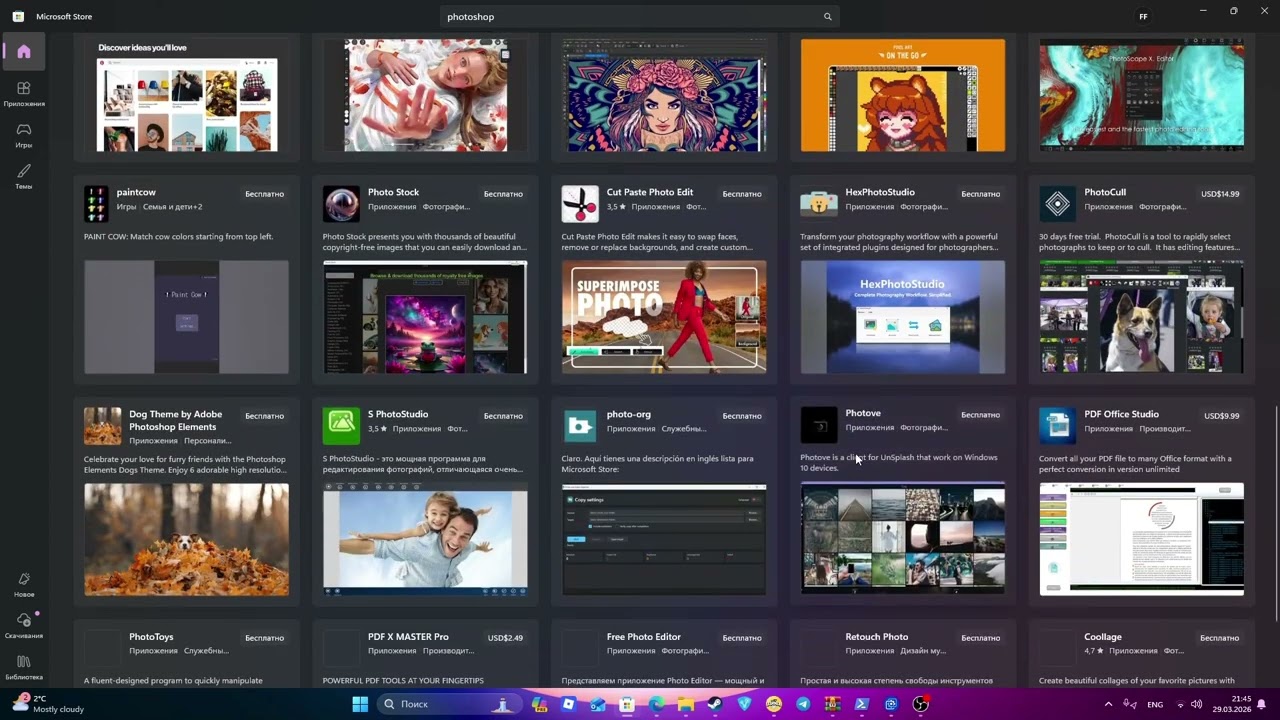Go to the Store Home page
The width and height of the screenshot is (1280, 720).
pos(24,52)
